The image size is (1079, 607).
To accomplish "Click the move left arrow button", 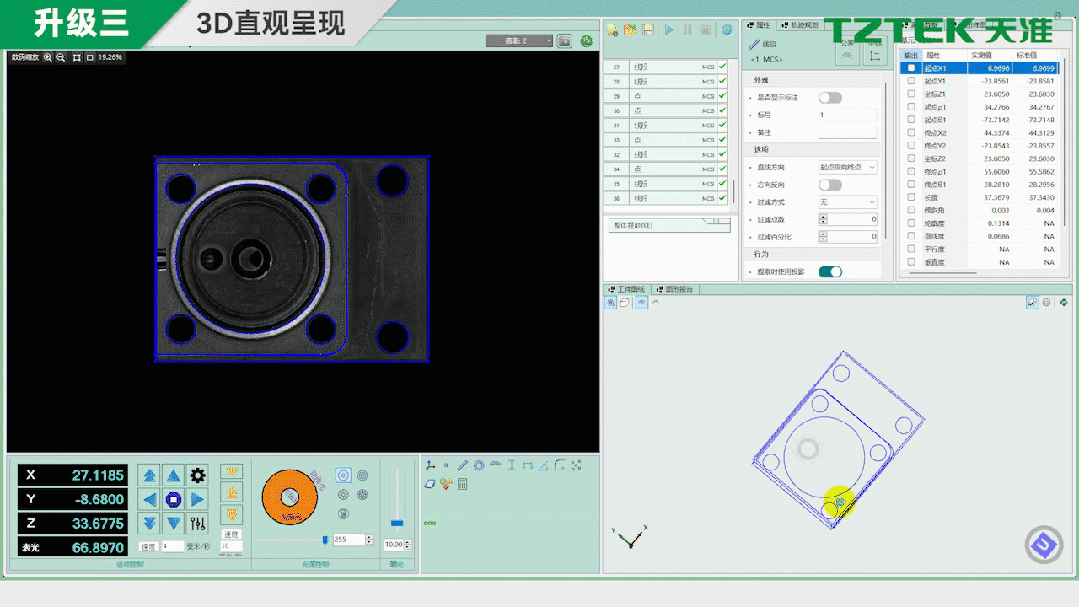I will click(149, 499).
